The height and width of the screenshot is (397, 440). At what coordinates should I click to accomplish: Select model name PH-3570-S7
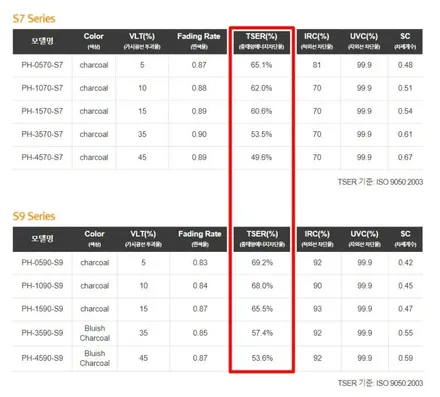(42, 134)
